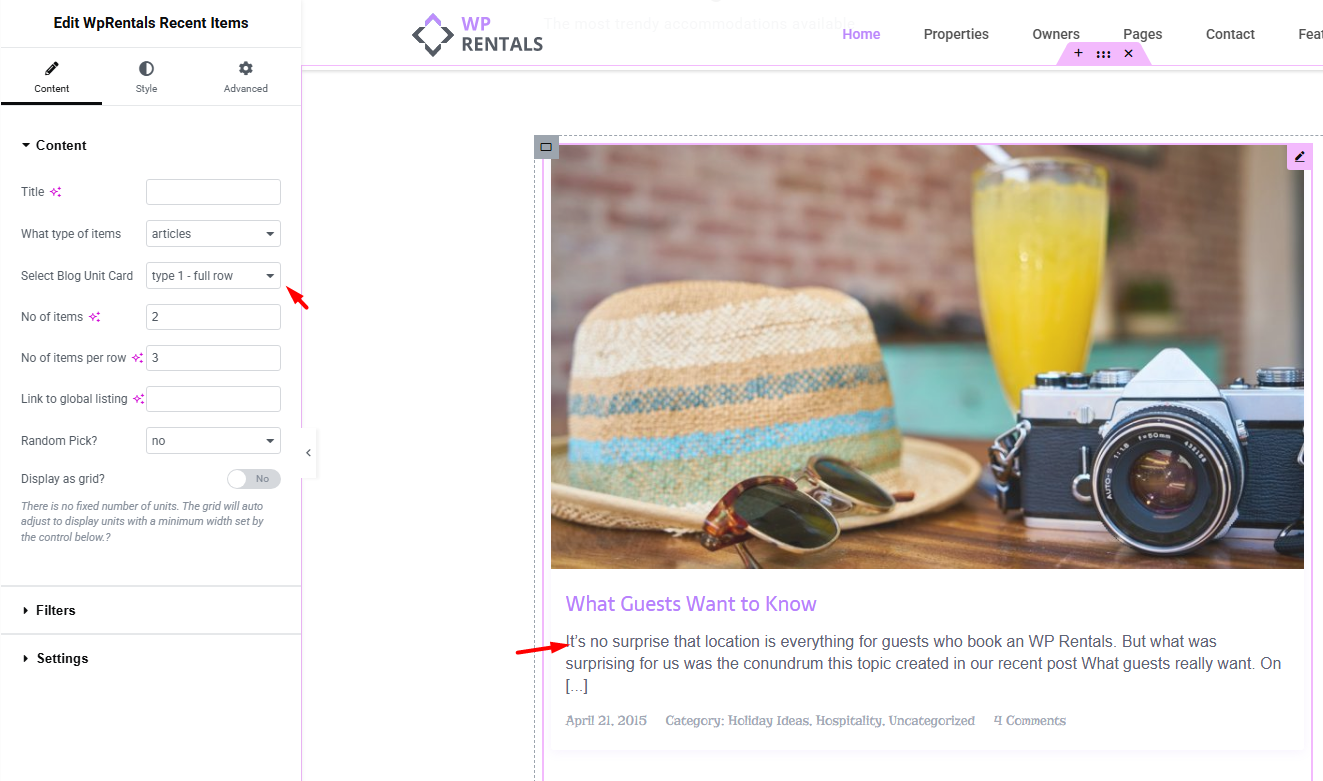Click the gray column handle icon
Screen dimensions: 1323x781
point(546,147)
